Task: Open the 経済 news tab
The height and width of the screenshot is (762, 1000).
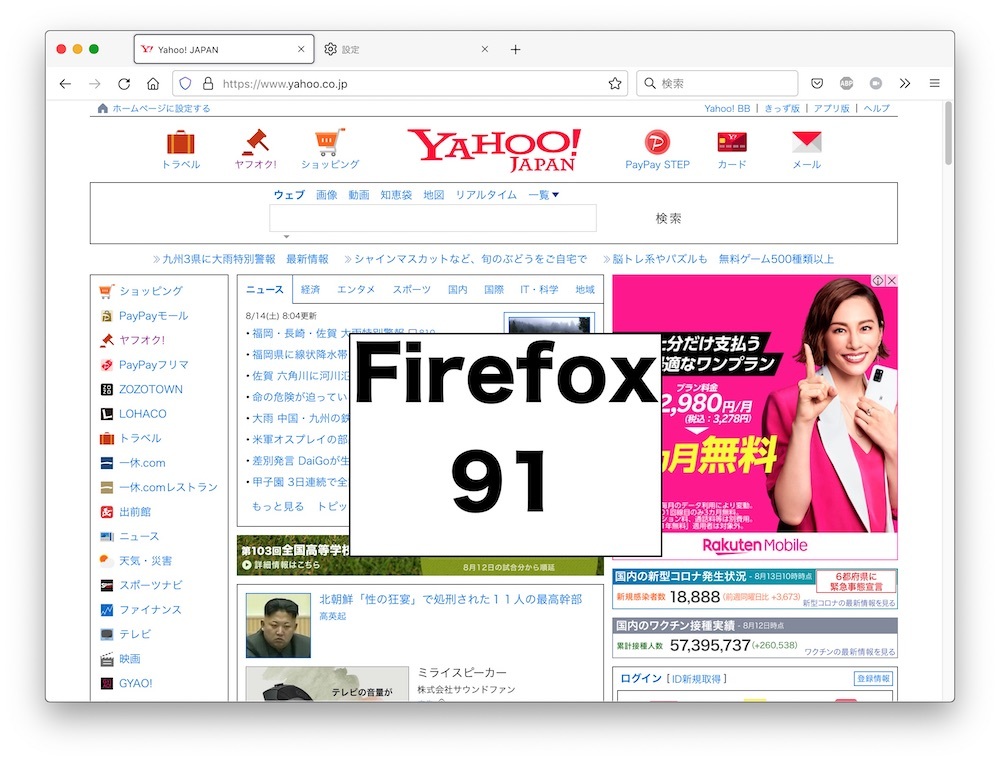Action: pyautogui.click(x=310, y=289)
